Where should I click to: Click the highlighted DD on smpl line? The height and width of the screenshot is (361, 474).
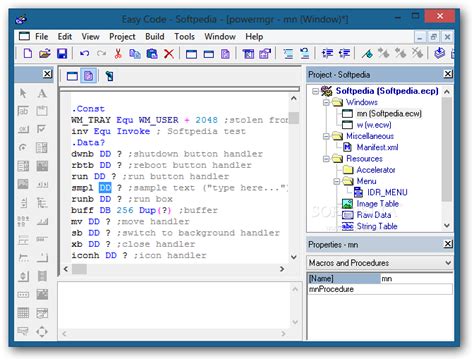tap(105, 188)
